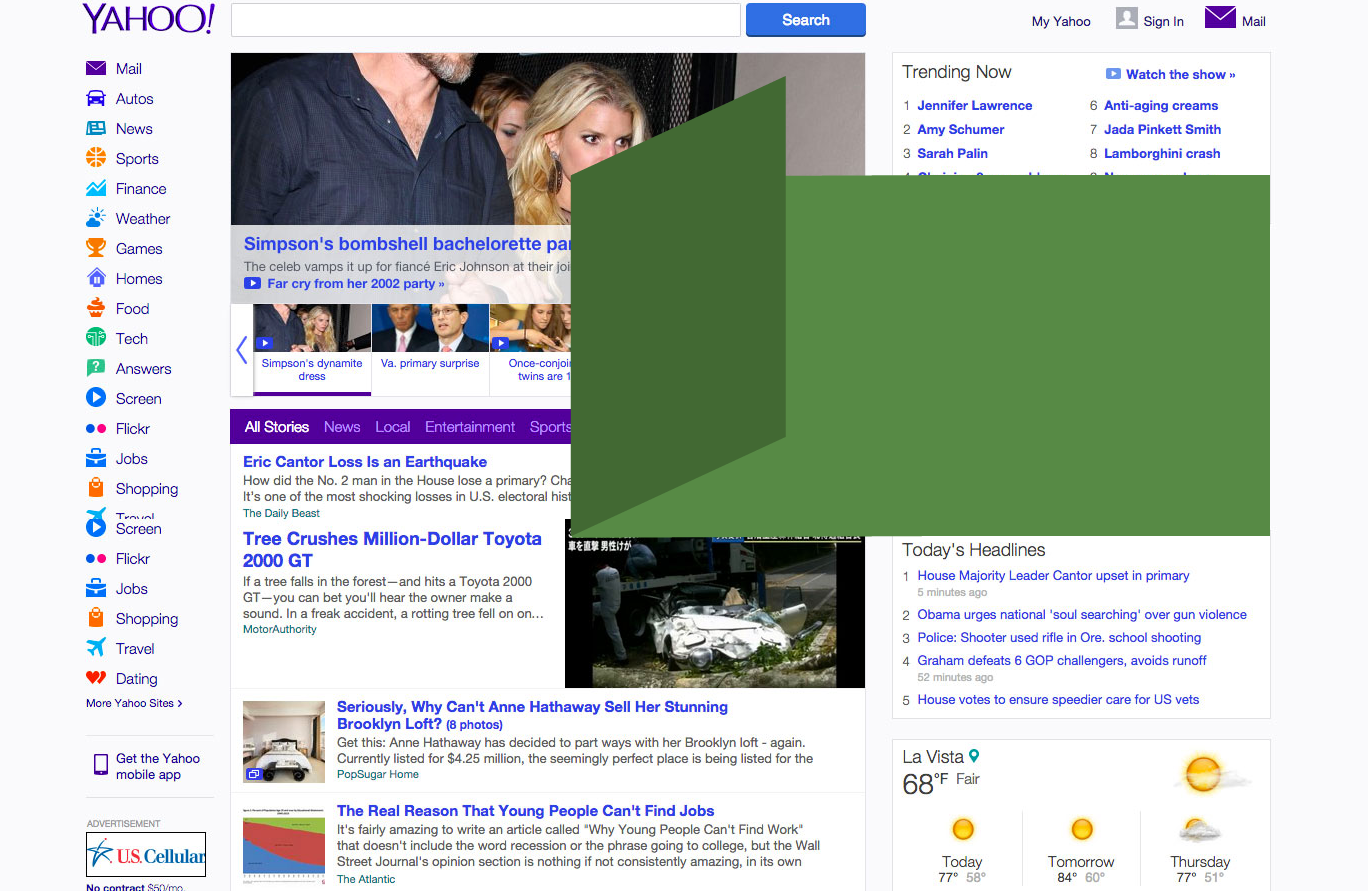
Task: Open Police: Shooter used rifle headline
Action: click(1060, 637)
